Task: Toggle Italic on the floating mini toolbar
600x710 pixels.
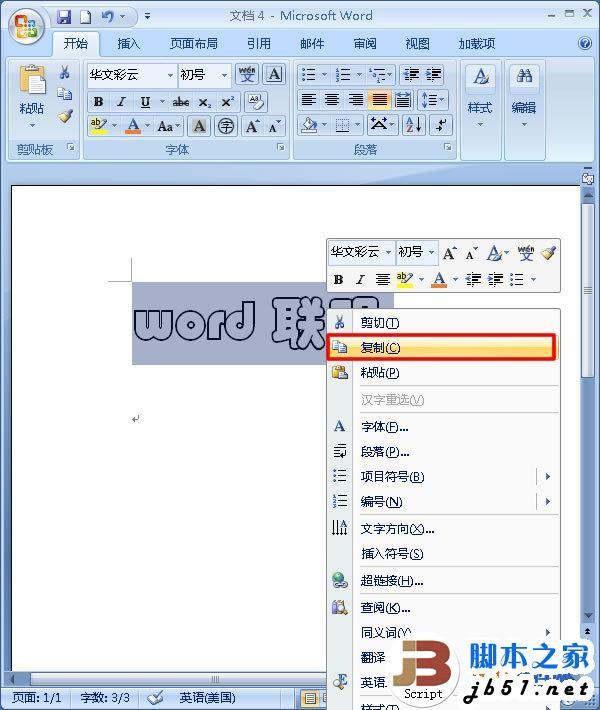Action: tap(360, 280)
